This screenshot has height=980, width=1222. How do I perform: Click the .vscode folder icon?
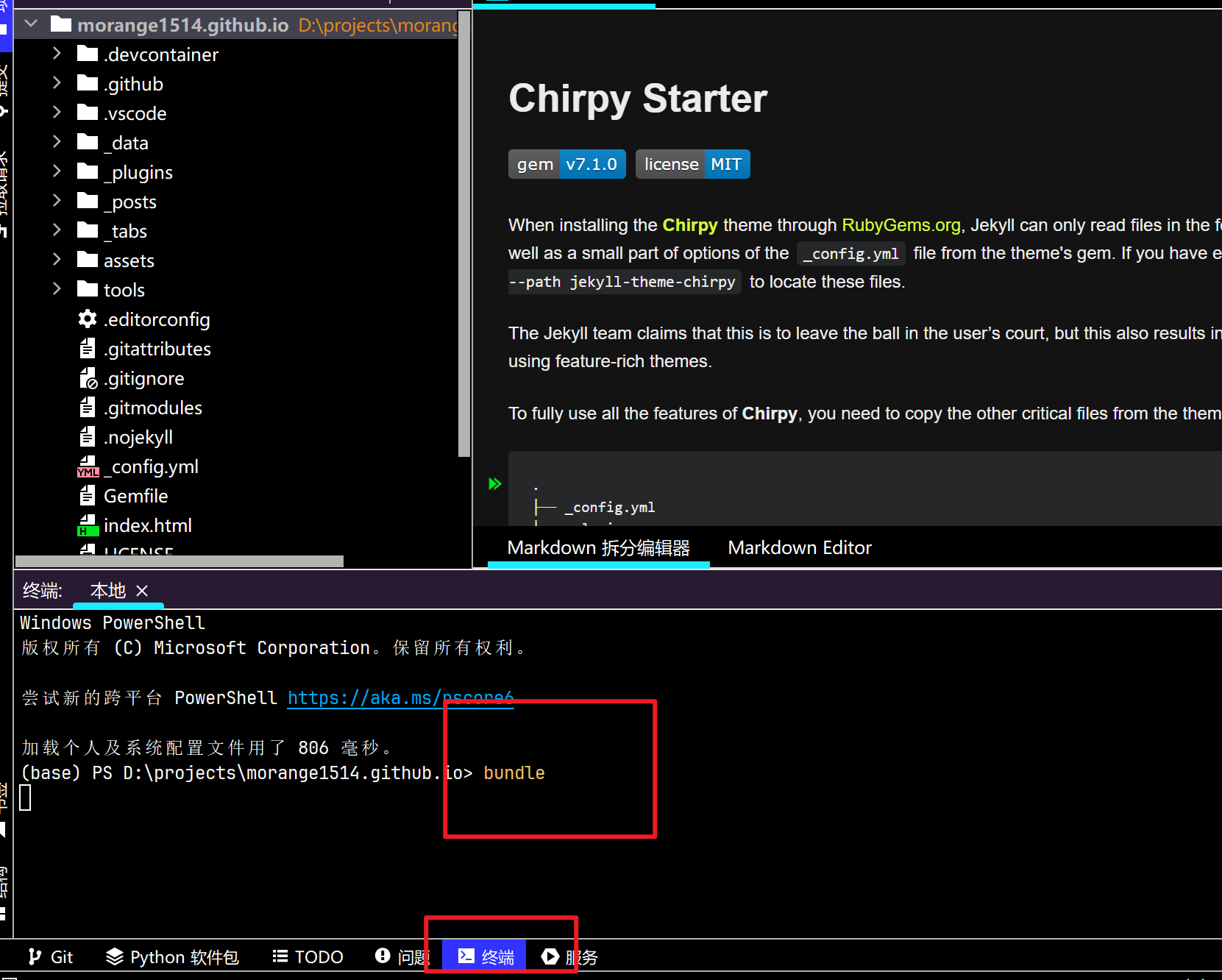pos(88,112)
